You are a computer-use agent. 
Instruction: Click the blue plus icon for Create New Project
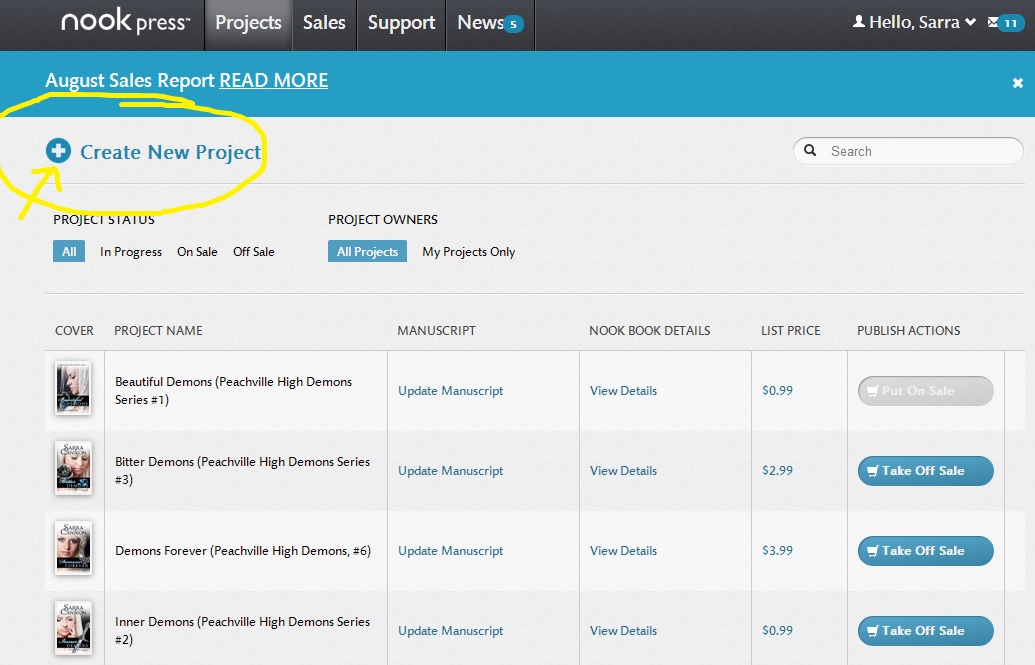pos(58,151)
